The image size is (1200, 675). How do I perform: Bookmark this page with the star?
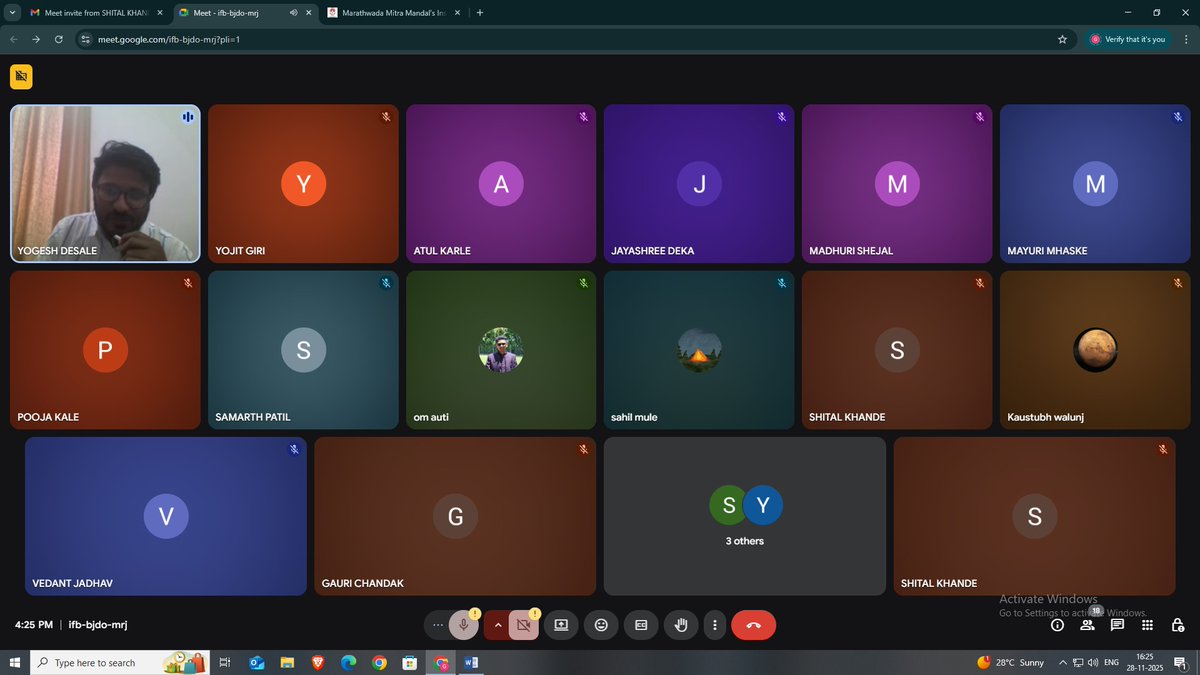[x=1062, y=39]
